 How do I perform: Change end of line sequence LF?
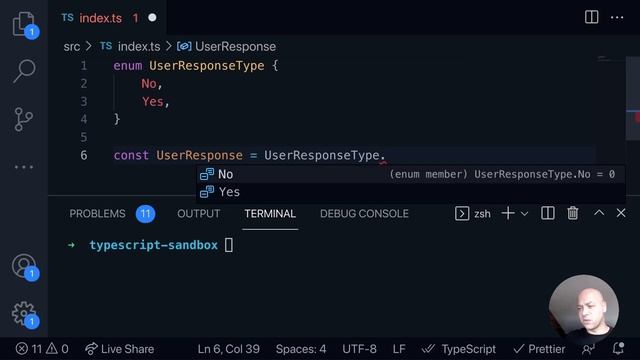click(399, 349)
